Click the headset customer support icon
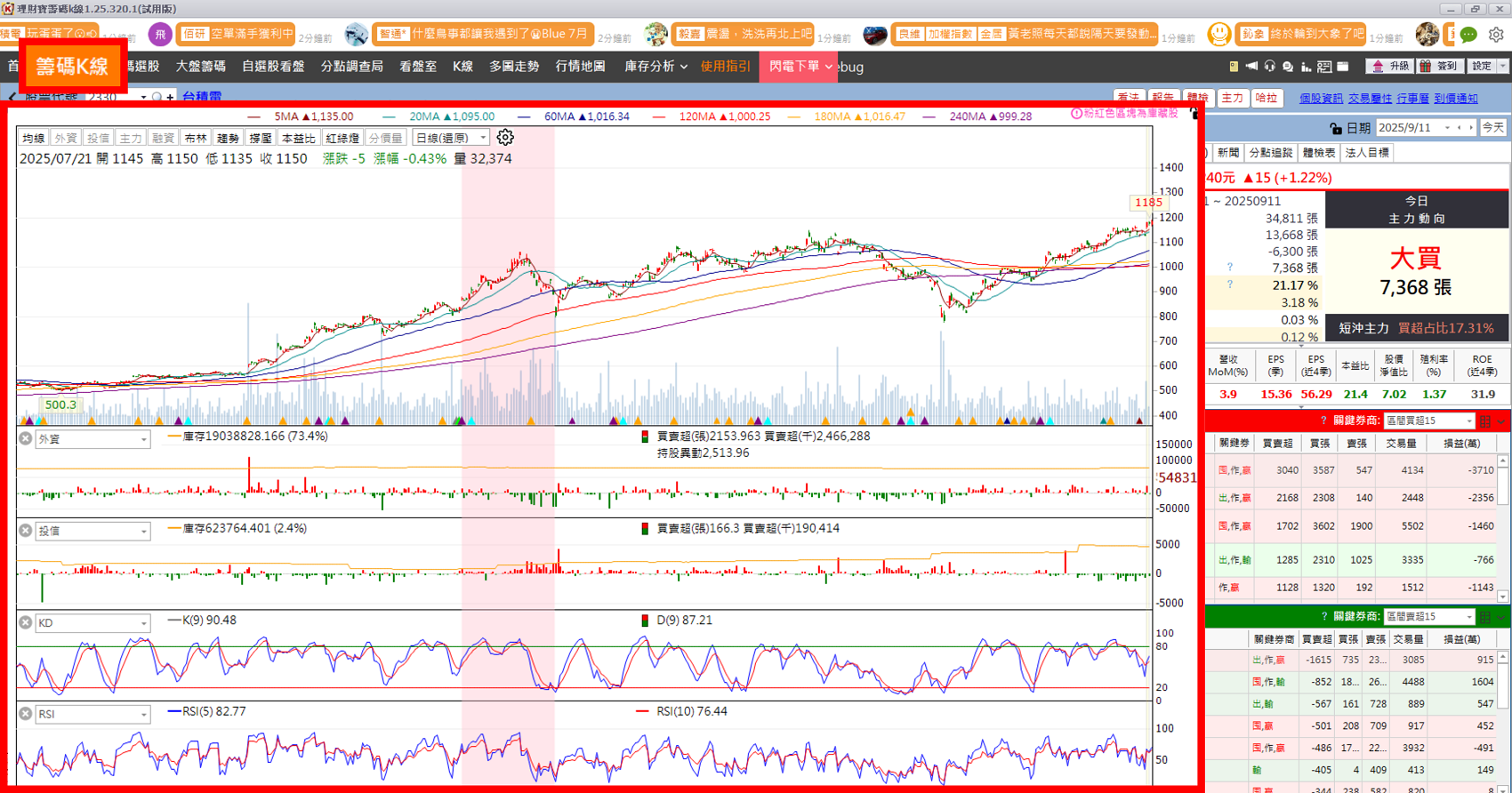1512x793 pixels. pyautogui.click(x=1269, y=67)
